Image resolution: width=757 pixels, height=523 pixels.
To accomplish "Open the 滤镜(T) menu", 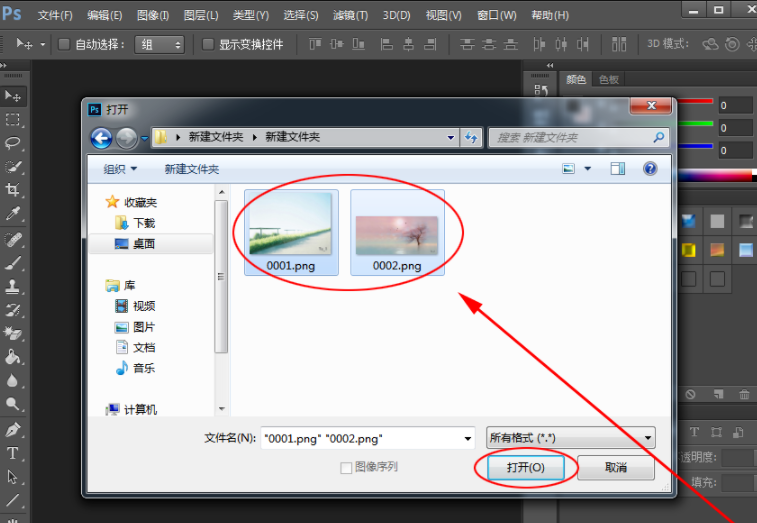I will point(349,16).
